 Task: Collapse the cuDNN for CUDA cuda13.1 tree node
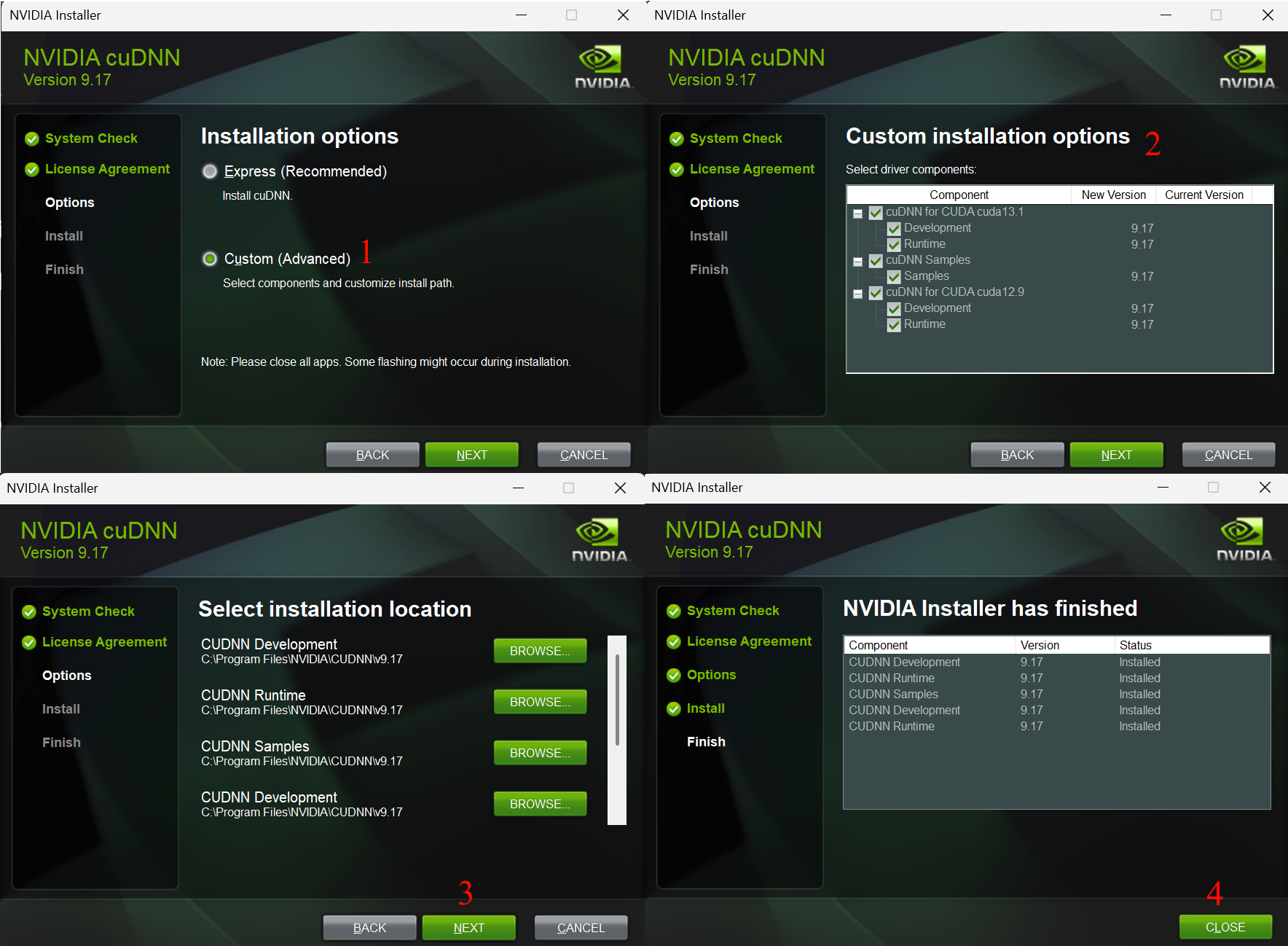click(x=858, y=214)
